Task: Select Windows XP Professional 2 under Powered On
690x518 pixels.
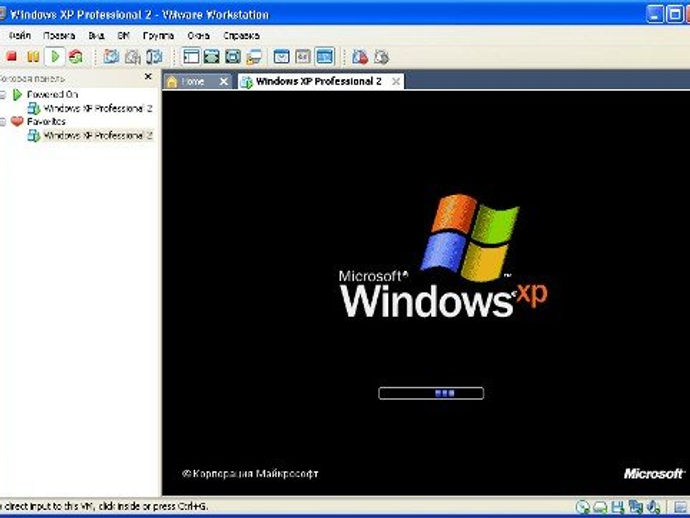Action: point(98,108)
